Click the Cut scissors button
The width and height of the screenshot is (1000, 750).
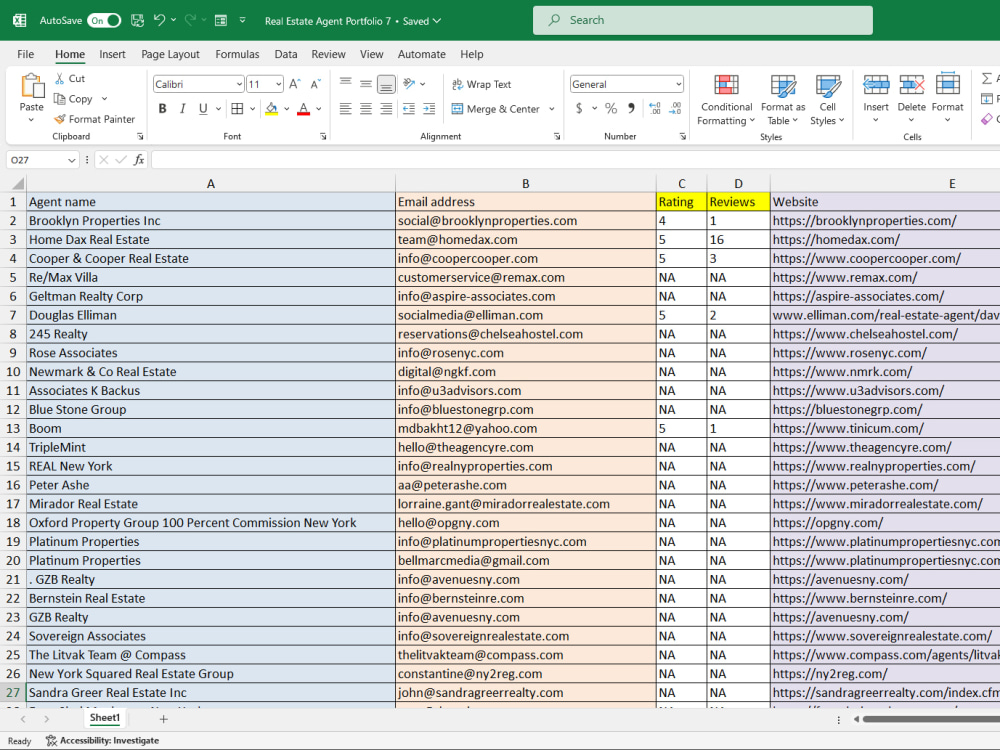[x=70, y=78]
